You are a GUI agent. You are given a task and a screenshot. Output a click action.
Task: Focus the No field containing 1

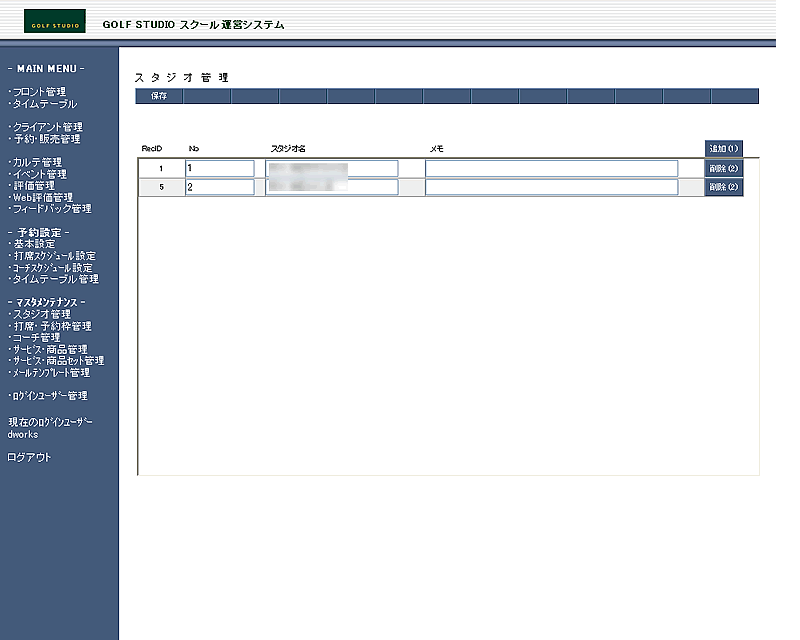(x=220, y=168)
